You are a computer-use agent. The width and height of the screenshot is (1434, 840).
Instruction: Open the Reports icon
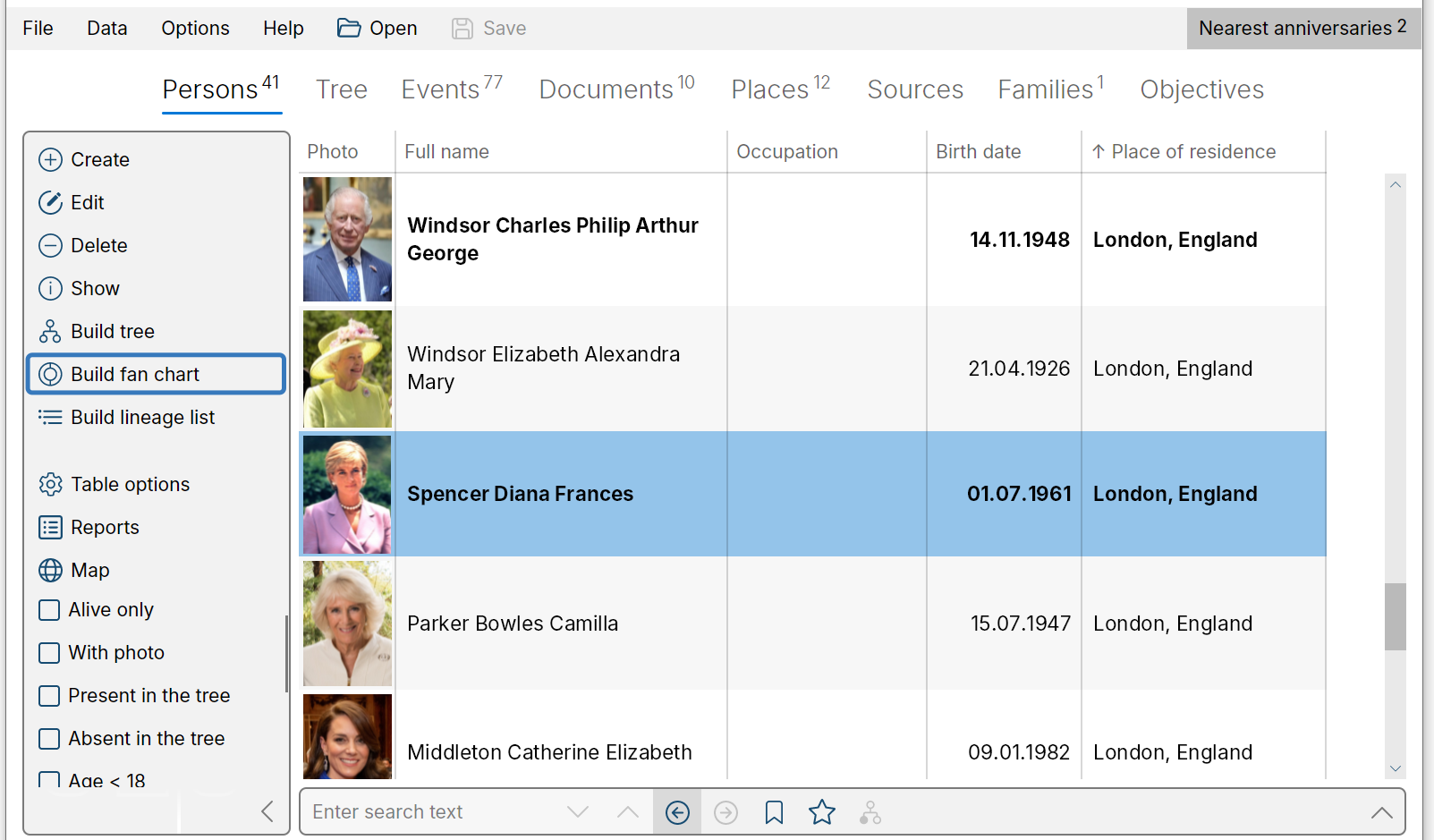[50, 528]
